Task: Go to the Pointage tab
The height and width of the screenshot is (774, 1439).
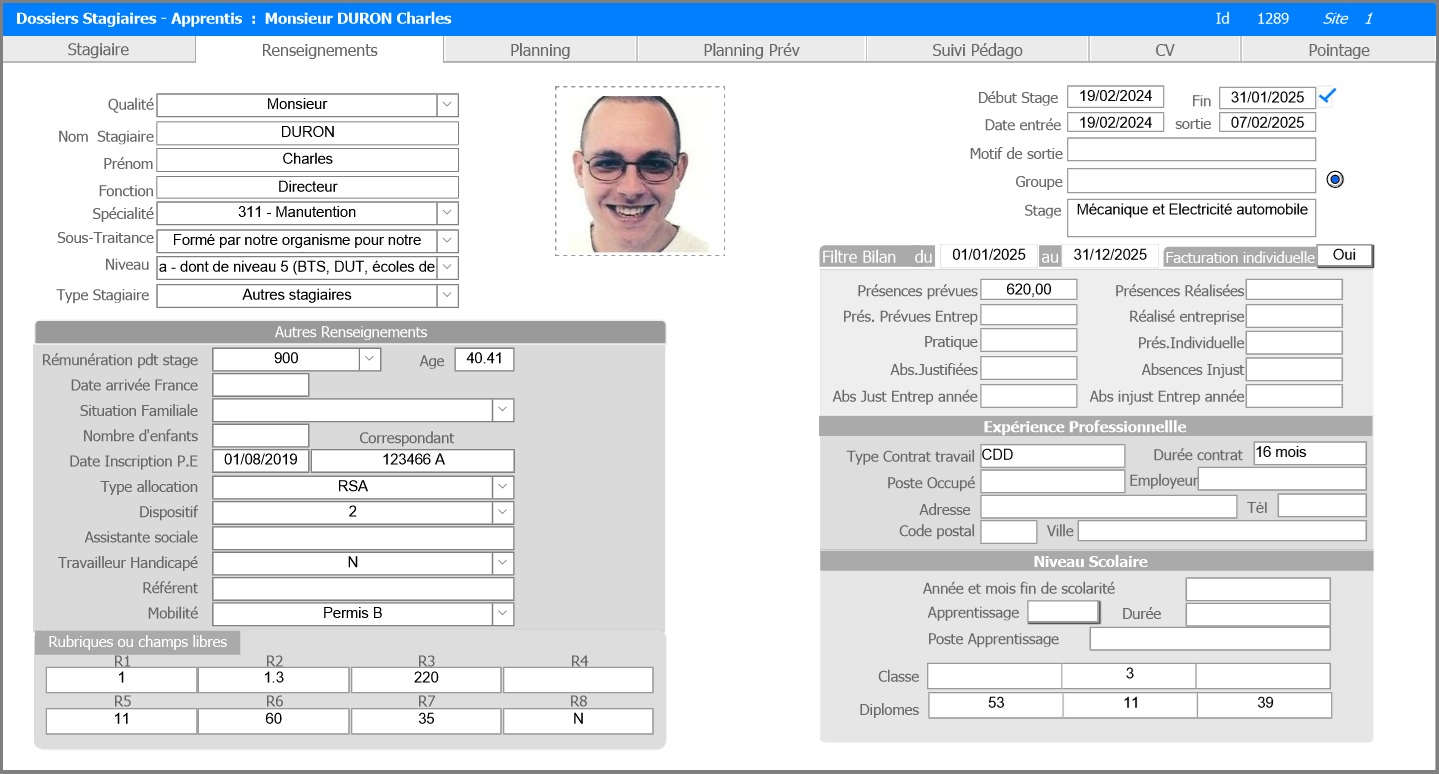Action: coord(1338,50)
